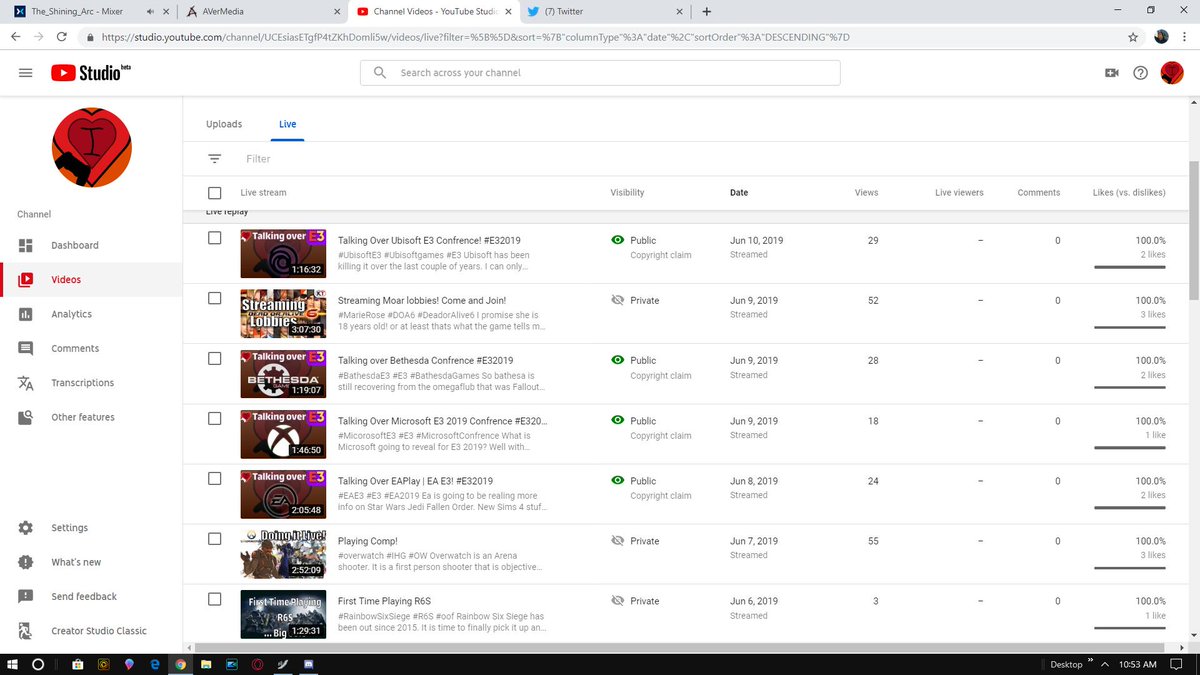Change visibility of Bethesda Conference video

(x=634, y=360)
